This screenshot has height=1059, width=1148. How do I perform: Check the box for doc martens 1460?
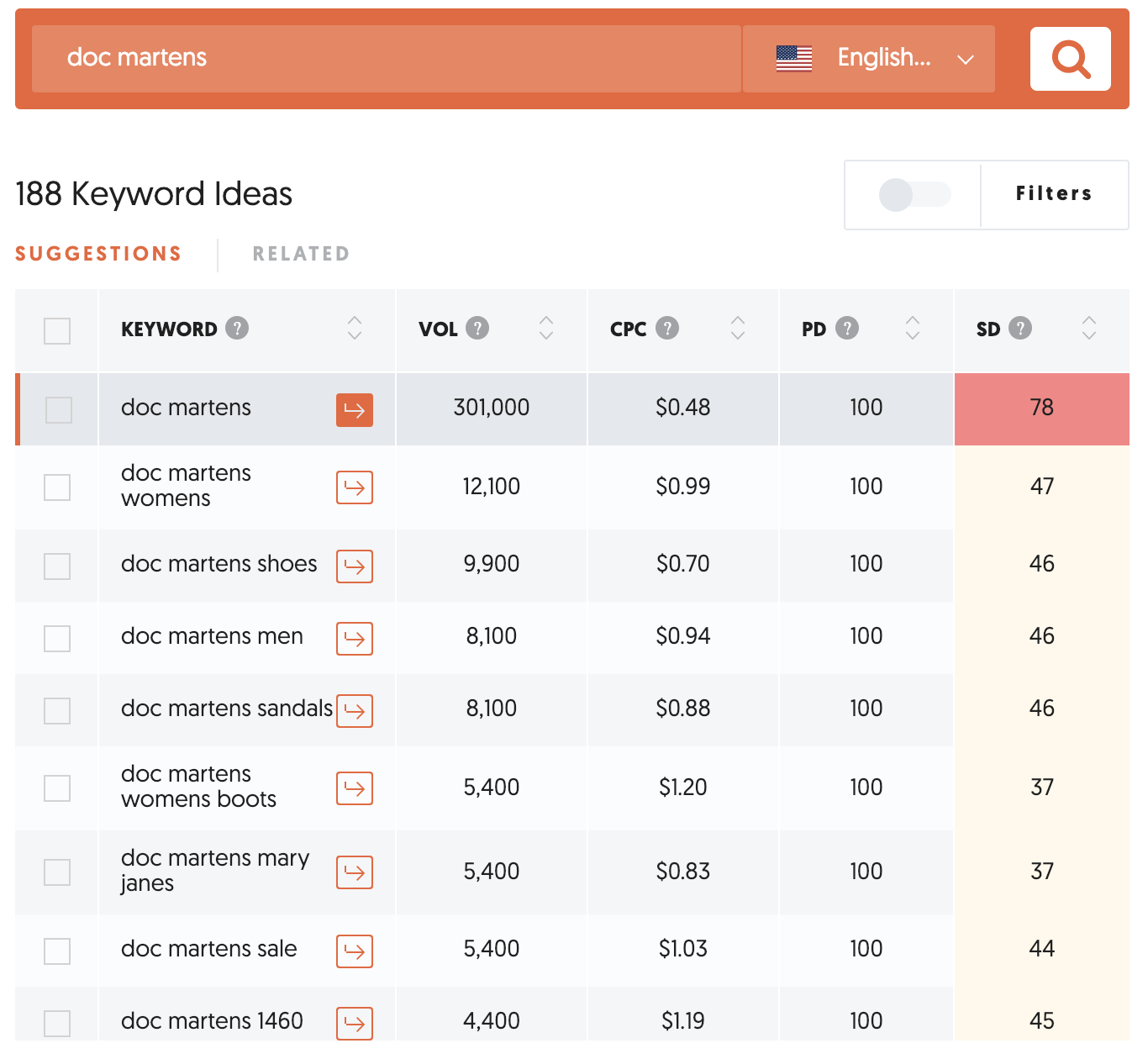click(x=57, y=1024)
